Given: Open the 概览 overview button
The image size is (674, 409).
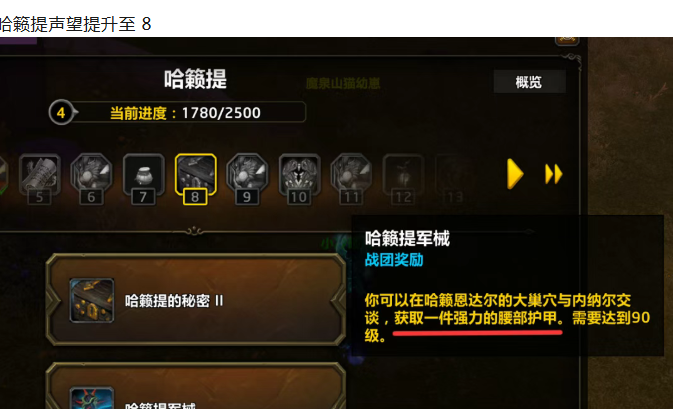Looking at the screenshot, I should (529, 82).
